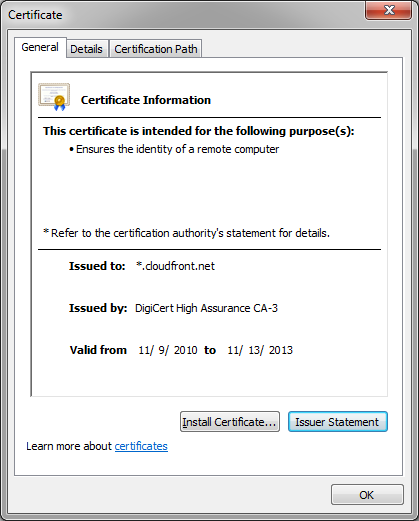This screenshot has height=521, width=419.
Task: Click the 11/13/2013 expiration date
Action: (x=260, y=350)
